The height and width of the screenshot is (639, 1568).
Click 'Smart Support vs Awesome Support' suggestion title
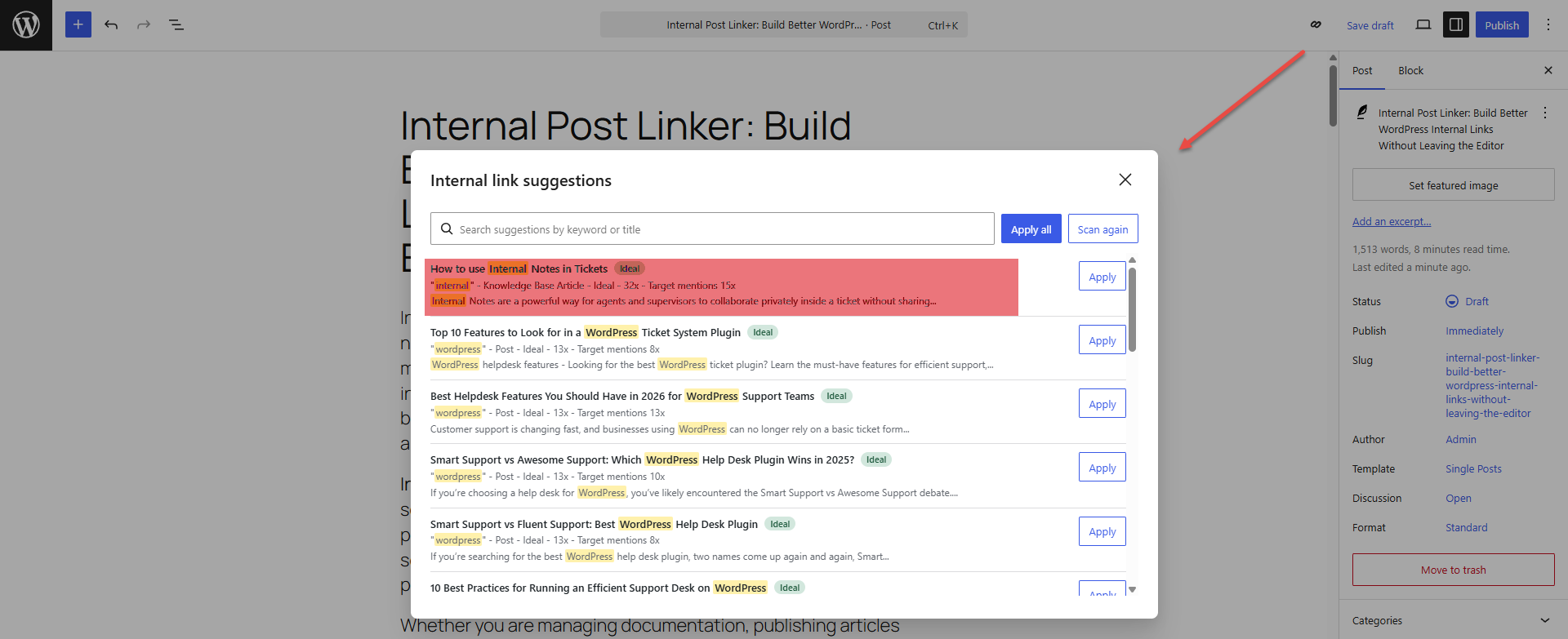[643, 459]
